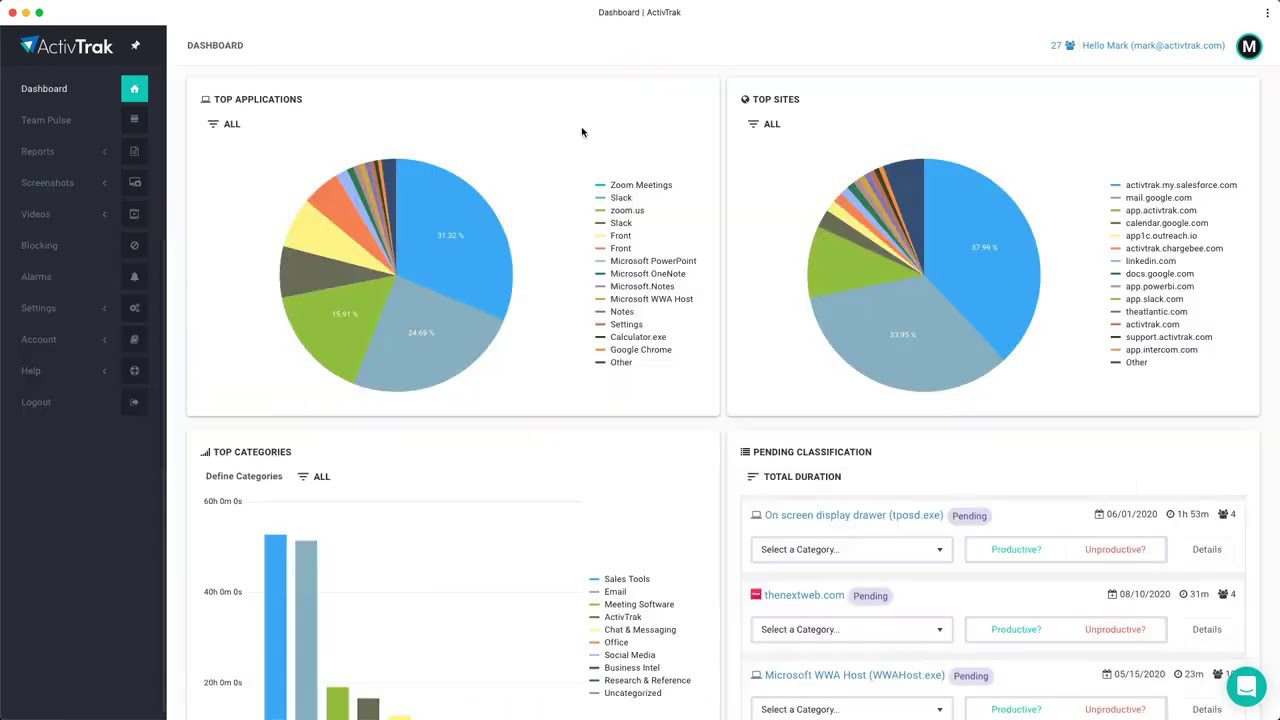This screenshot has height=720, width=1280.
Task: Toggle activtrak.my.salesforce.com legend entry
Action: (x=1174, y=185)
